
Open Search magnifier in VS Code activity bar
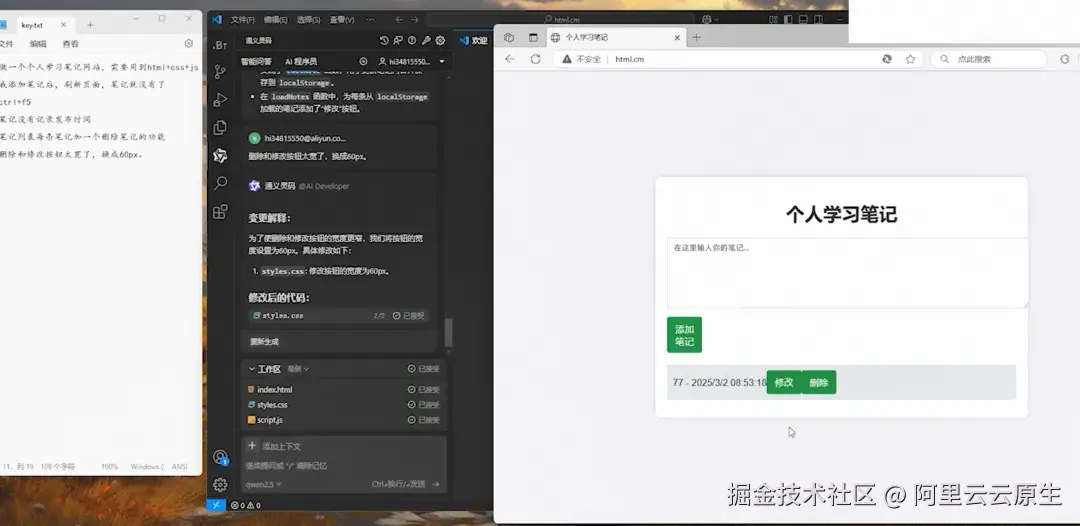[x=220, y=183]
